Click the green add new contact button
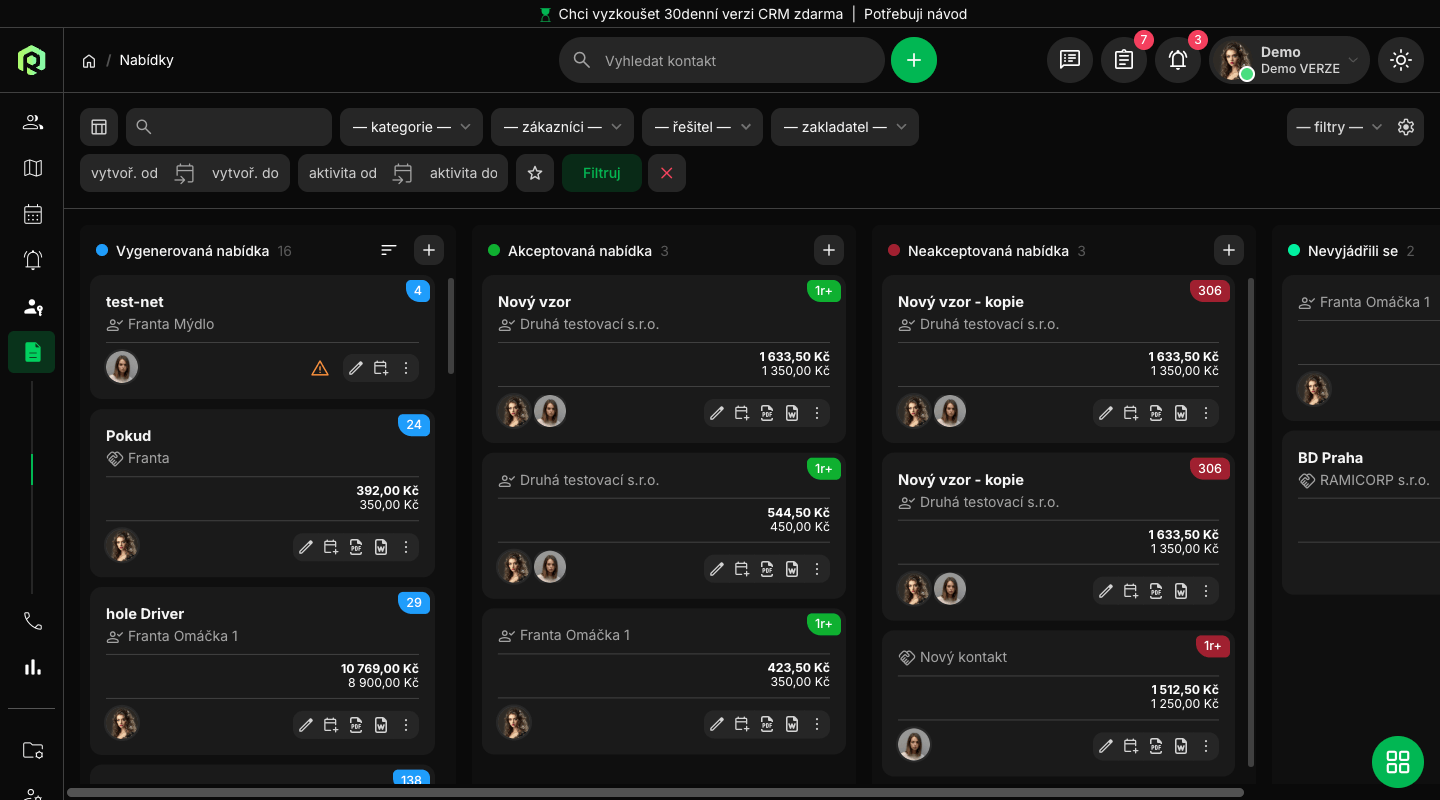 914,60
